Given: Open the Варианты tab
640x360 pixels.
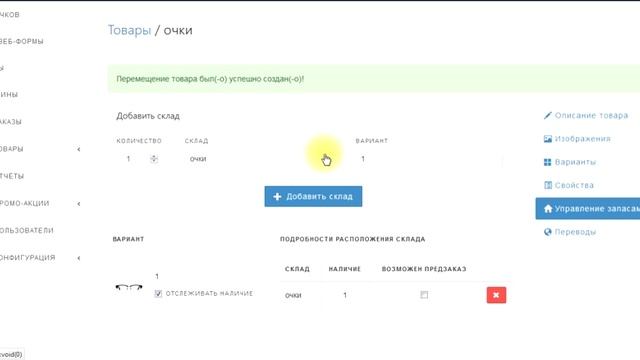Looking at the screenshot, I should (x=570, y=162).
